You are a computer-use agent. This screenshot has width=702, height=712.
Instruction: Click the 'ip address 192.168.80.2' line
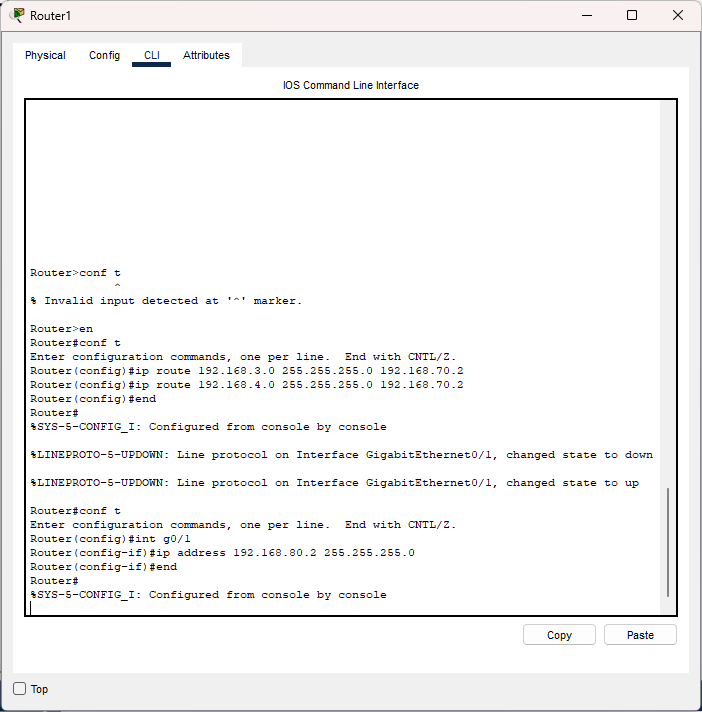222,553
